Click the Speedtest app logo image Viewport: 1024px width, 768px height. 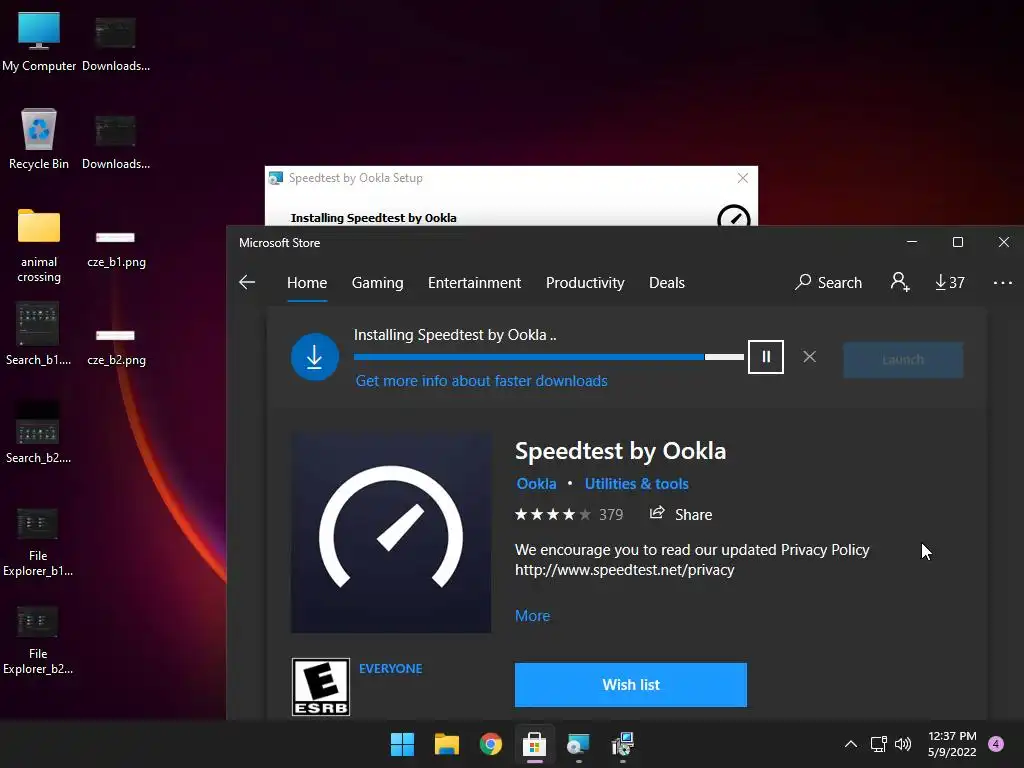click(x=391, y=532)
